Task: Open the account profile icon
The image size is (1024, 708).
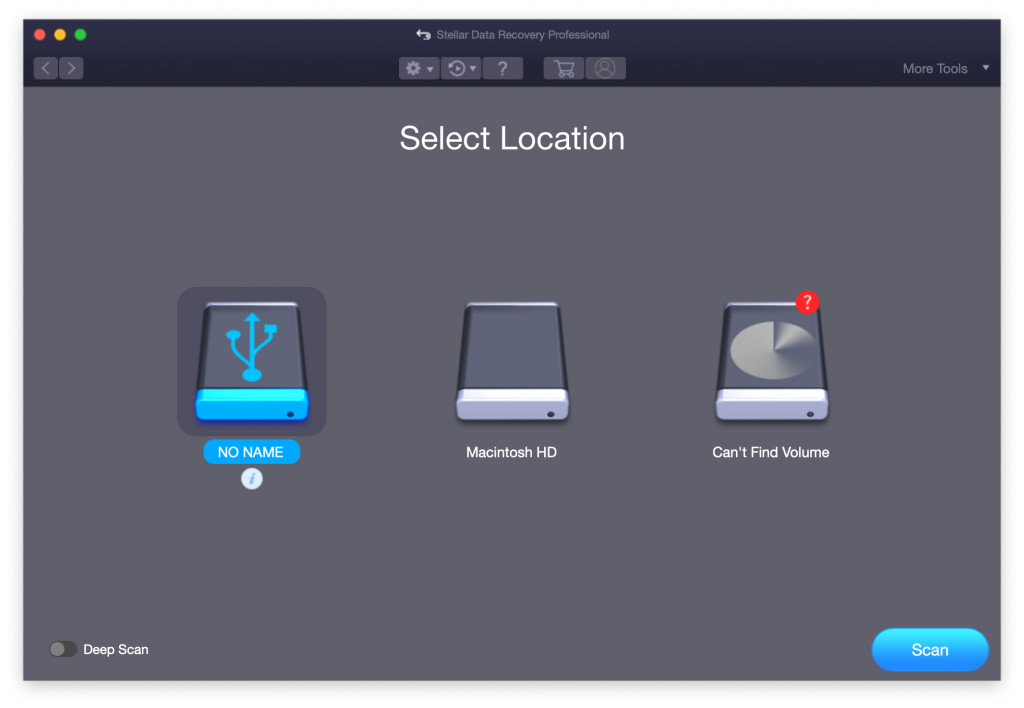Action: coord(605,68)
